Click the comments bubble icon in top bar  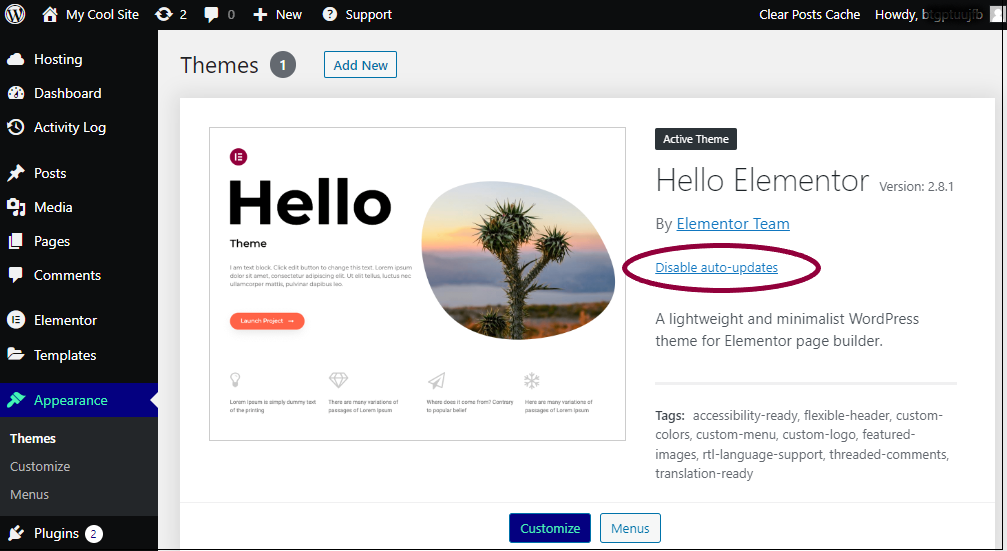[211, 14]
